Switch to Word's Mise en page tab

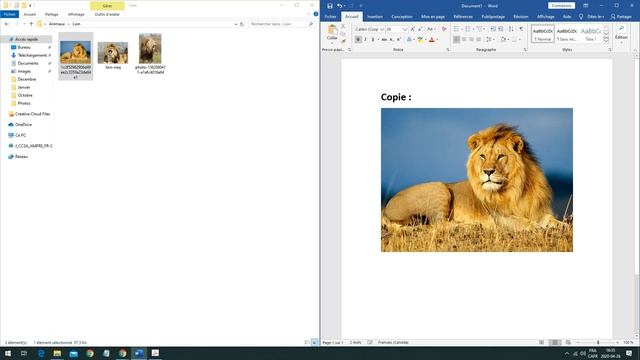tap(433, 17)
